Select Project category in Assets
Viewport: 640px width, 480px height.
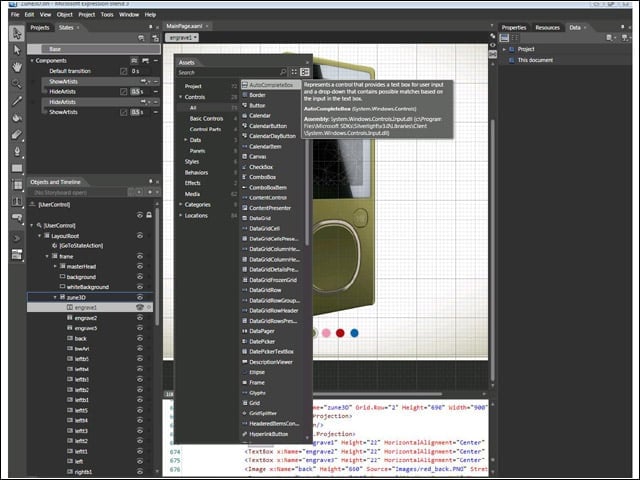click(193, 86)
